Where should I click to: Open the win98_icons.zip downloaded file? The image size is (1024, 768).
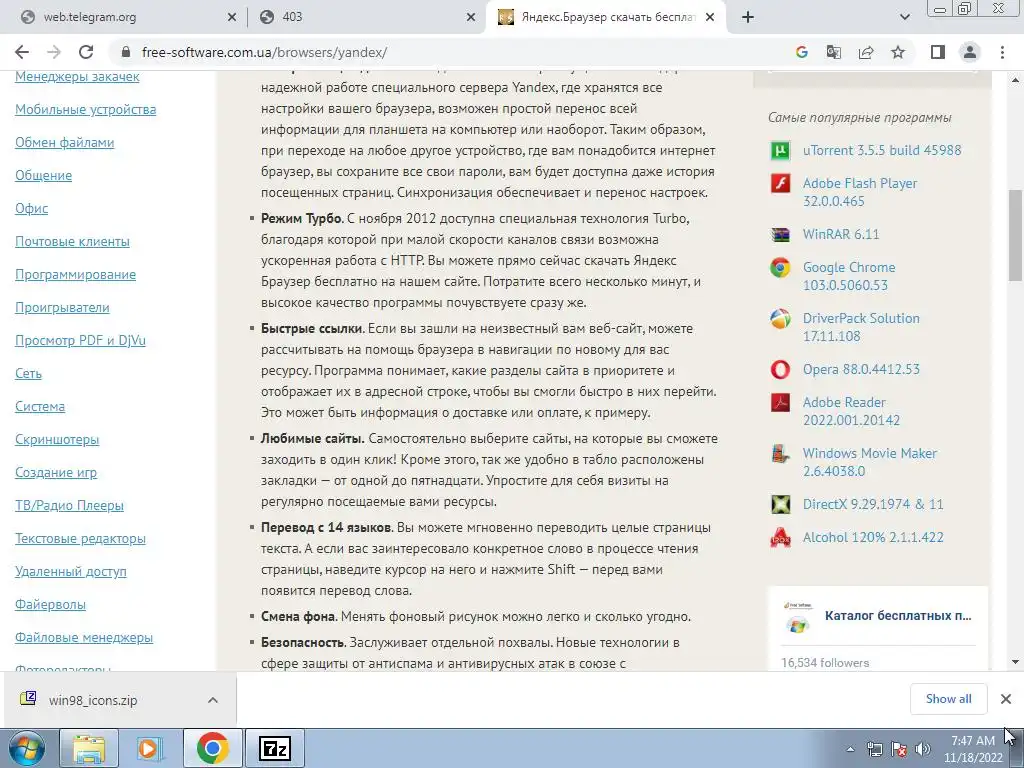pyautogui.click(x=93, y=700)
